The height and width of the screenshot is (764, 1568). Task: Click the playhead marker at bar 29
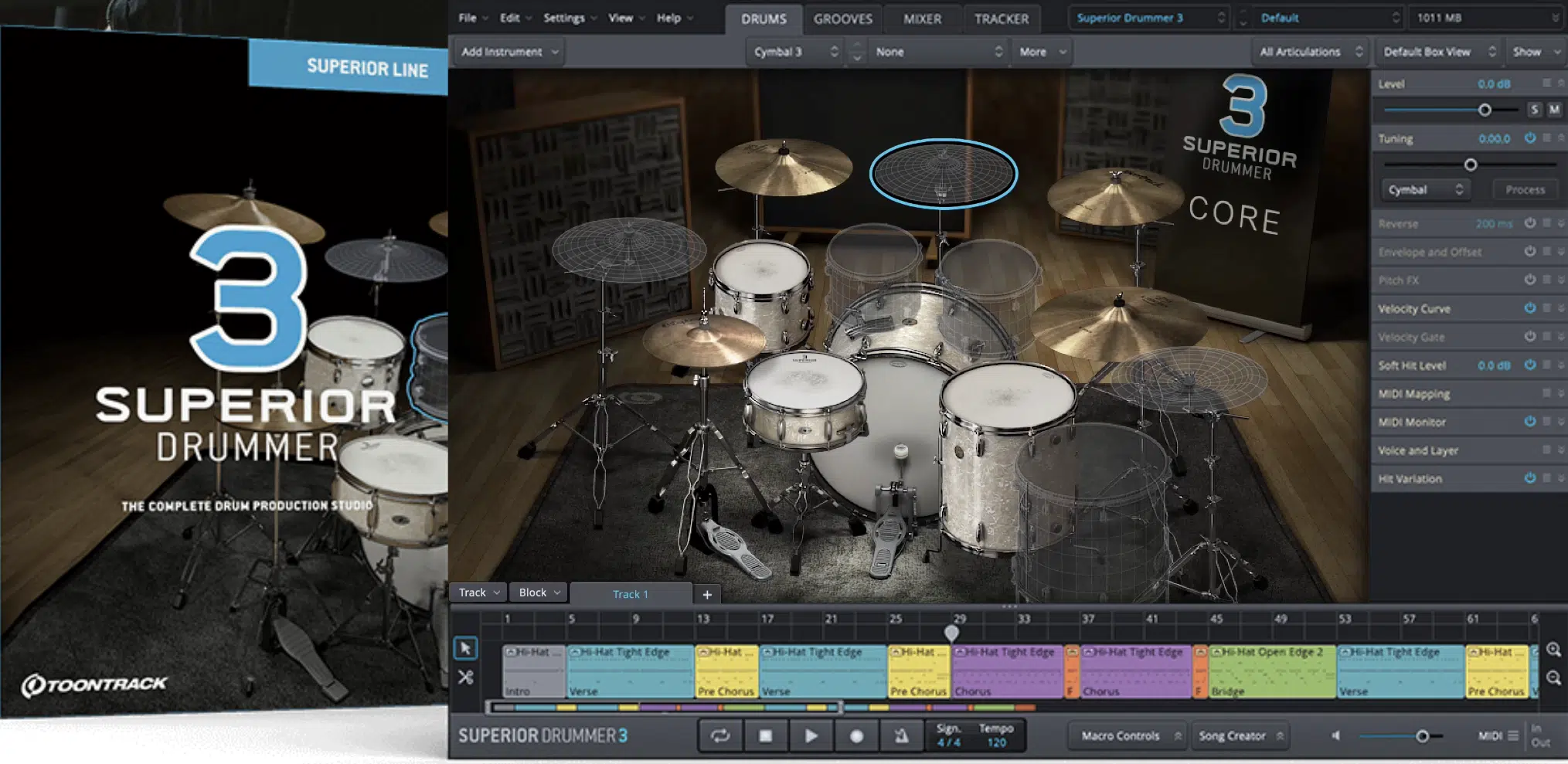(x=951, y=633)
